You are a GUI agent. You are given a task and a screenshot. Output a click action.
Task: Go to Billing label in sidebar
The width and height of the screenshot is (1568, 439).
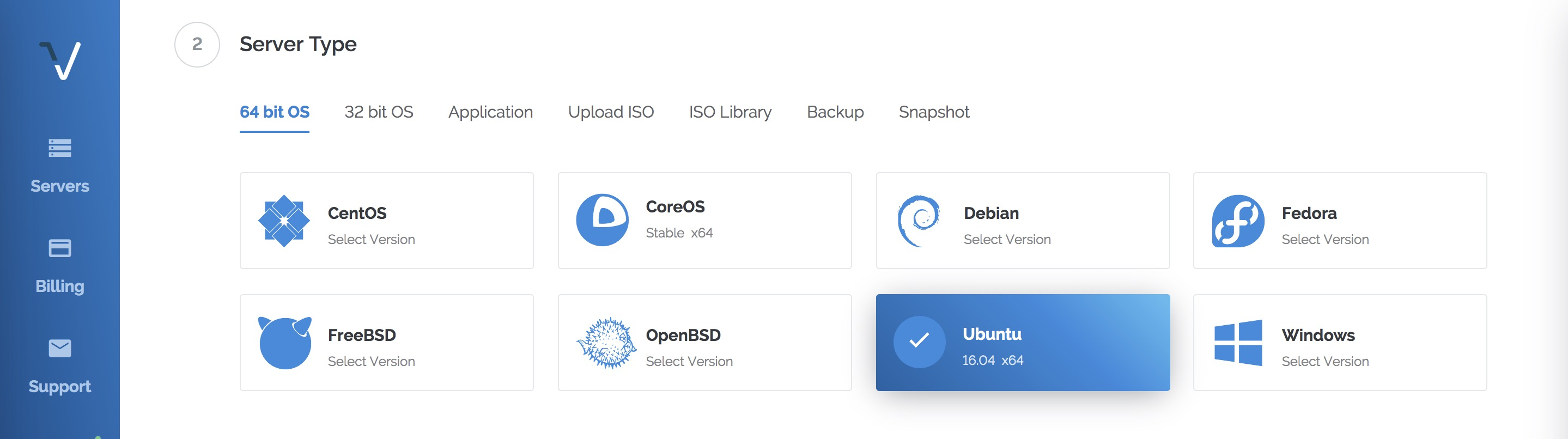pos(59,286)
